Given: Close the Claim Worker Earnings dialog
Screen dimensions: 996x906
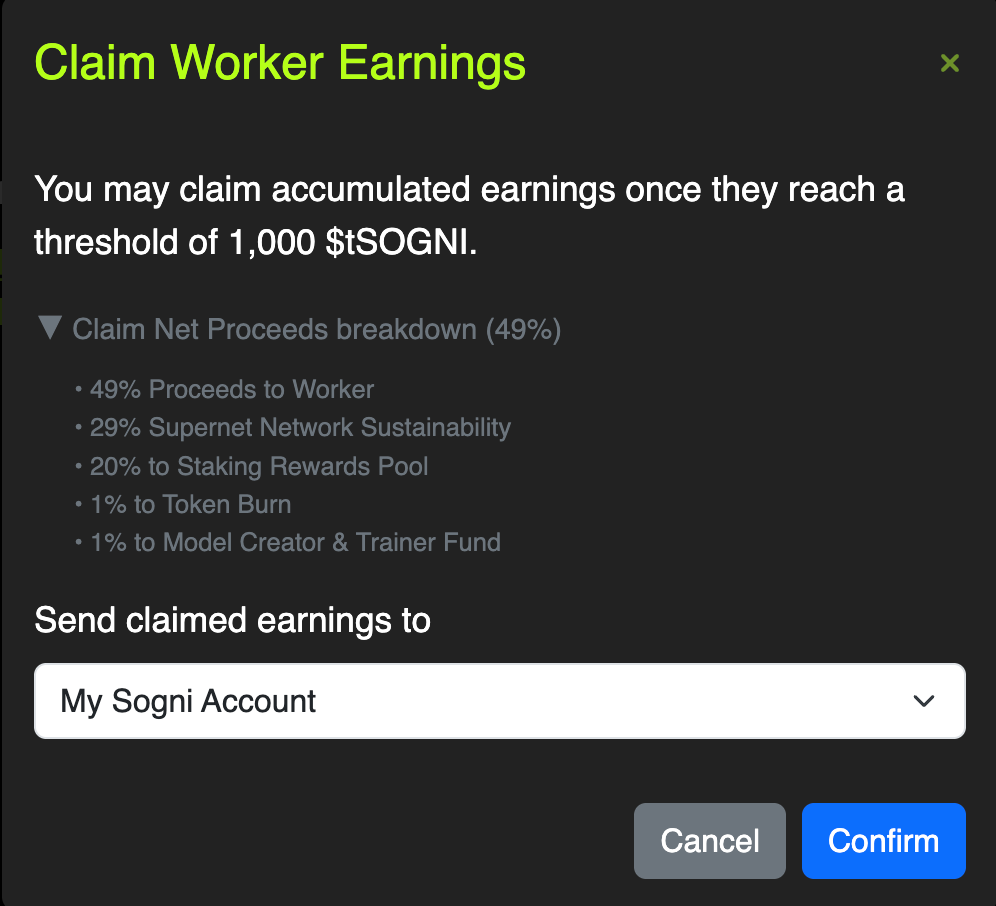Looking at the screenshot, I should click(x=950, y=63).
